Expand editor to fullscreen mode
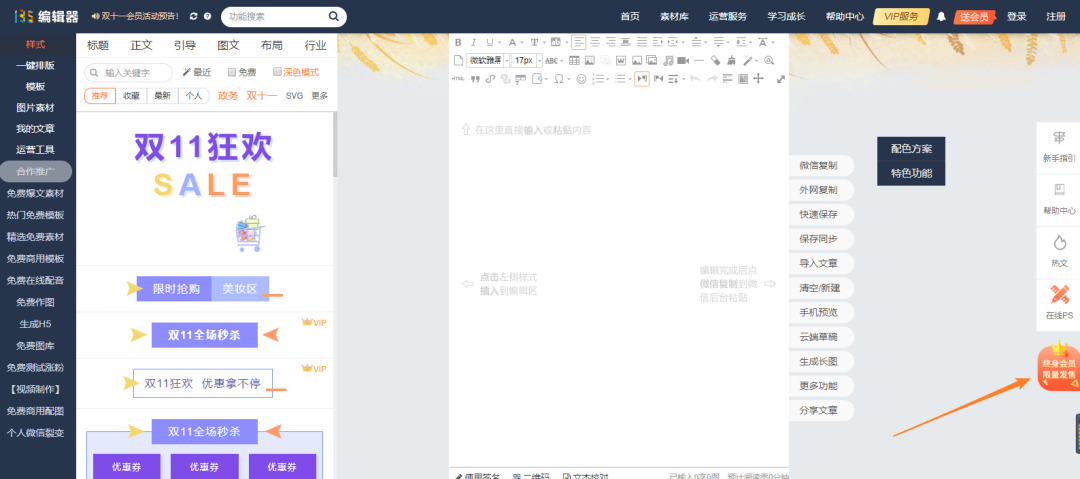The width and height of the screenshot is (1080, 479). coord(781,79)
